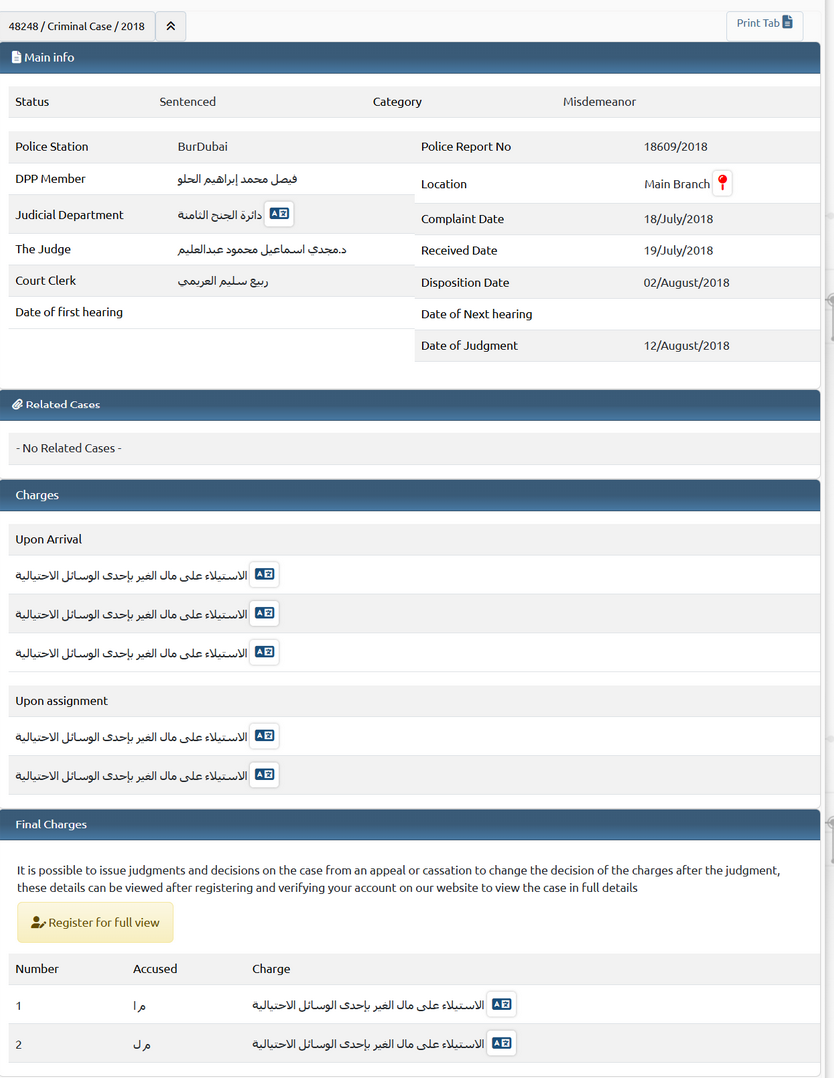Click the Main Branch location text
The height and width of the screenshot is (1078, 834).
[677, 184]
